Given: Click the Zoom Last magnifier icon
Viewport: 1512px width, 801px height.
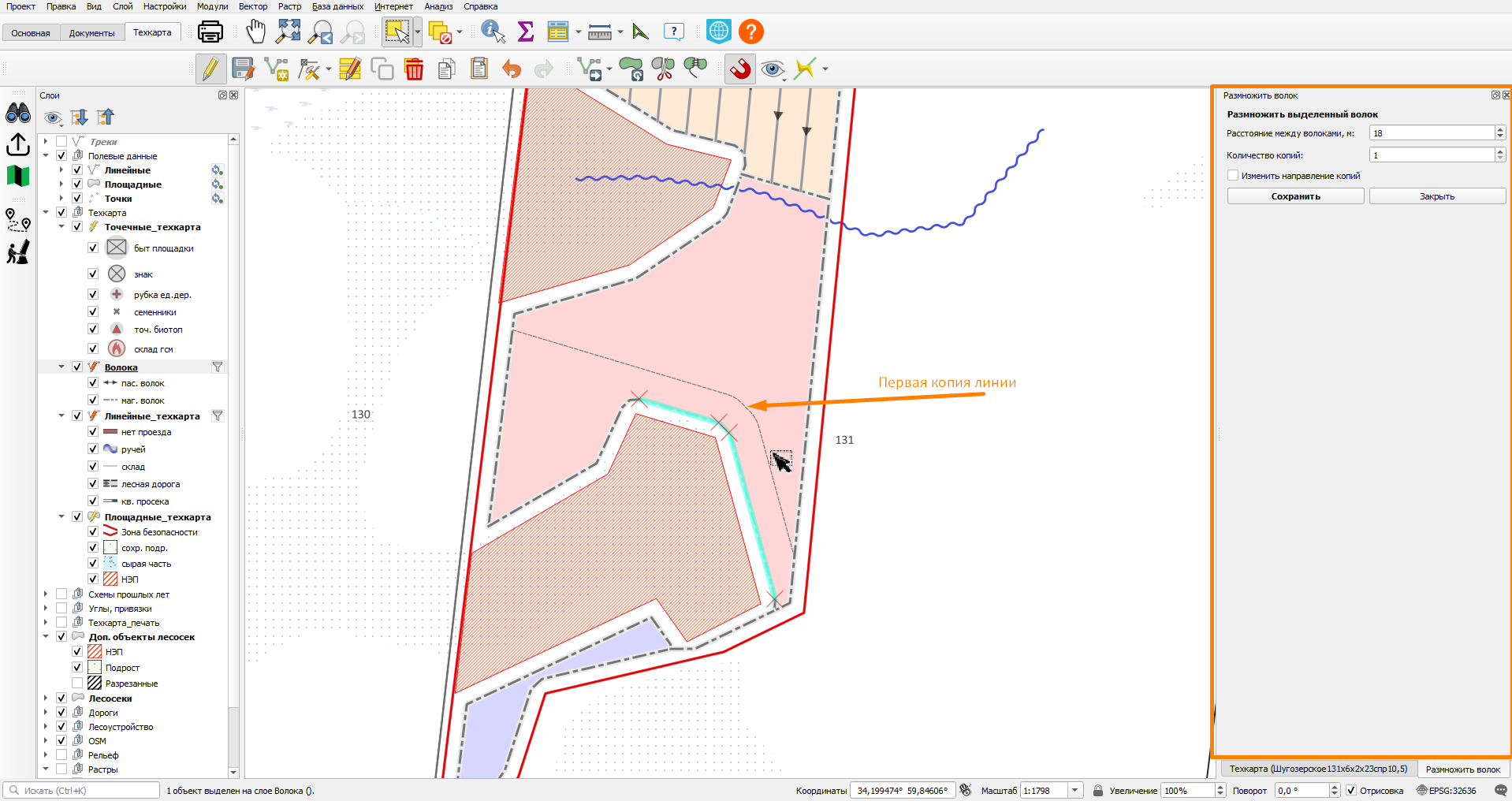Looking at the screenshot, I should (x=321, y=32).
